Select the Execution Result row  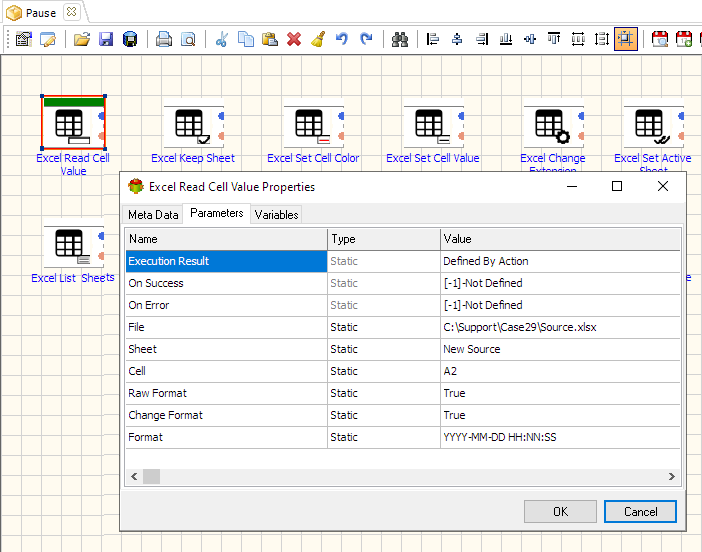click(227, 261)
